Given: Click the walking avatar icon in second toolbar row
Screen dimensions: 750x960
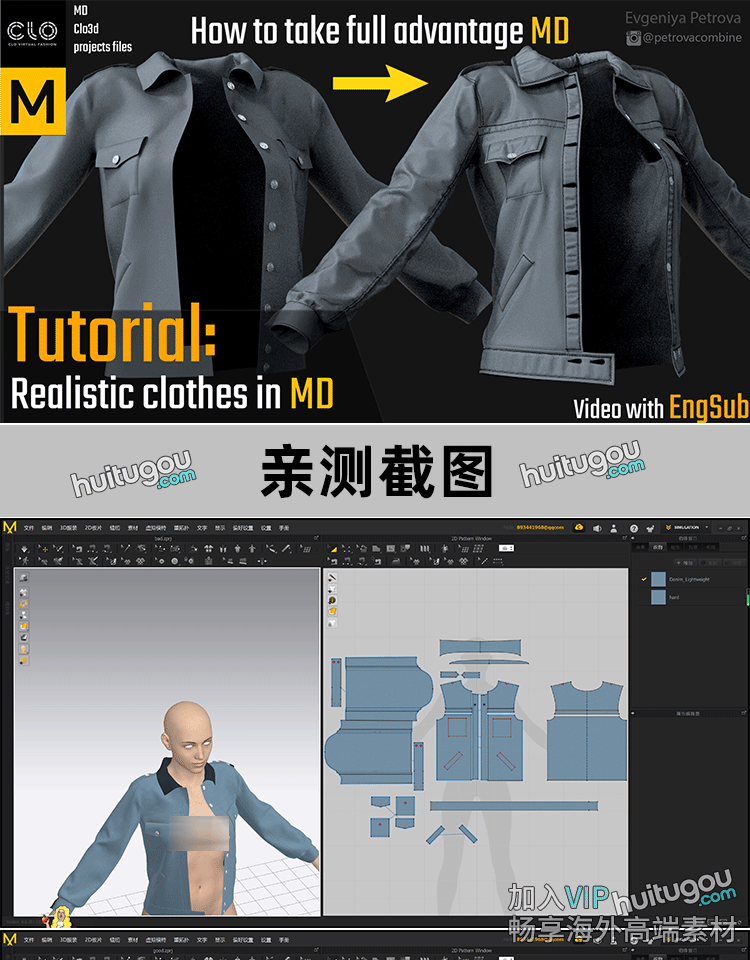Looking at the screenshot, I should (x=24, y=560).
